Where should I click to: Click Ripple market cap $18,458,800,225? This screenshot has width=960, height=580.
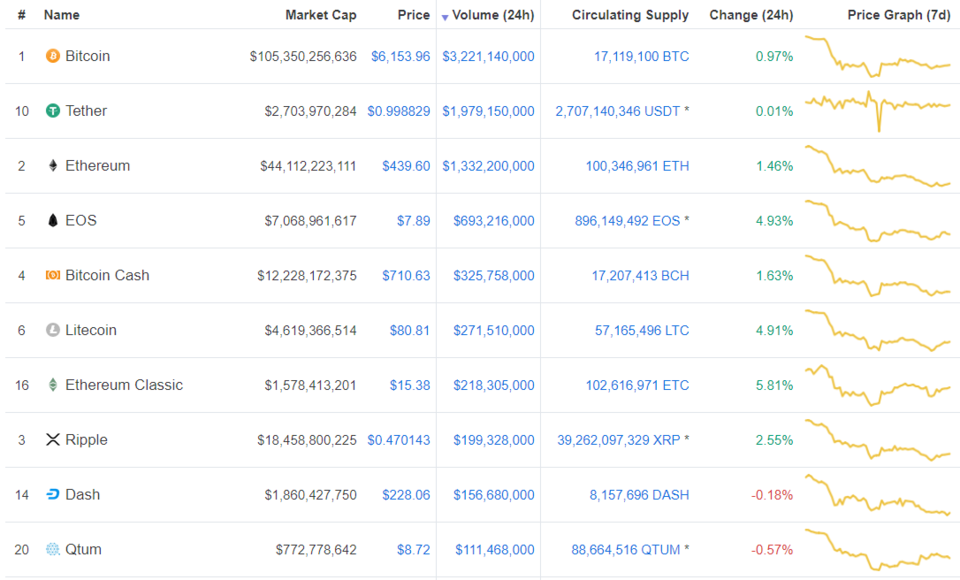[x=307, y=440]
